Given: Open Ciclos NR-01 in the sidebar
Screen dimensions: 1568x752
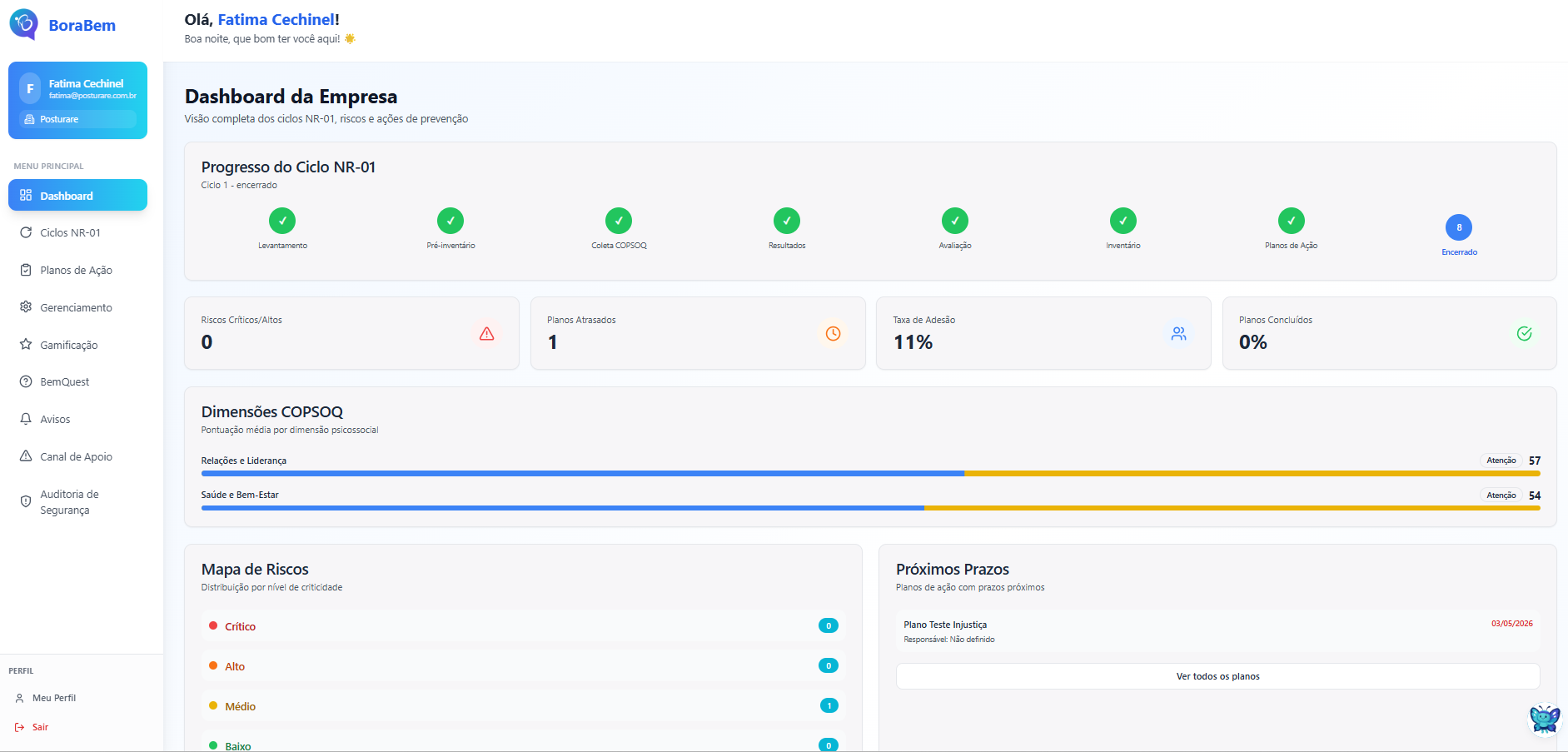Looking at the screenshot, I should click(x=77, y=232).
